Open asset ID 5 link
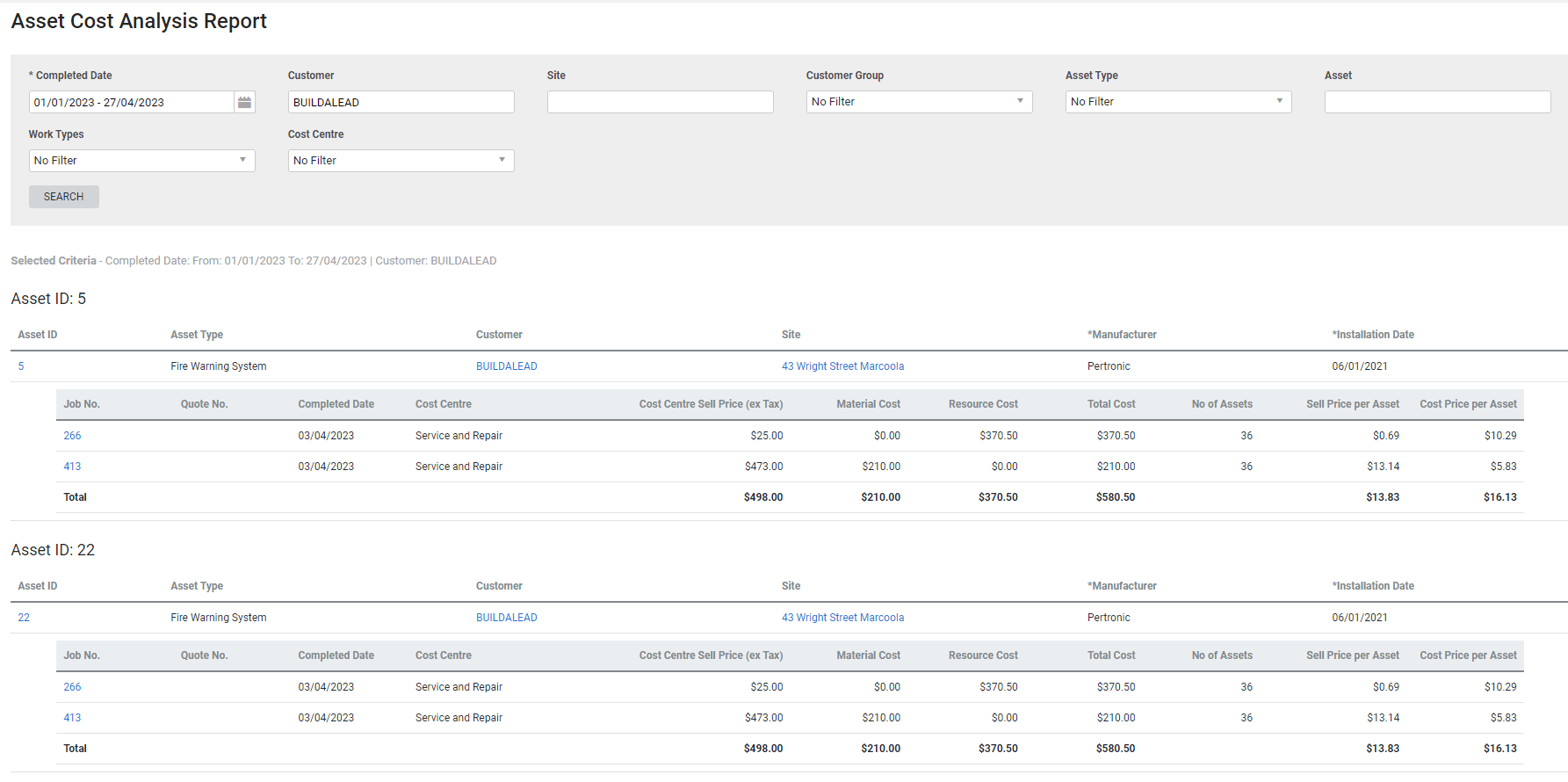Screen dimensions: 1568x782 (x=21, y=366)
